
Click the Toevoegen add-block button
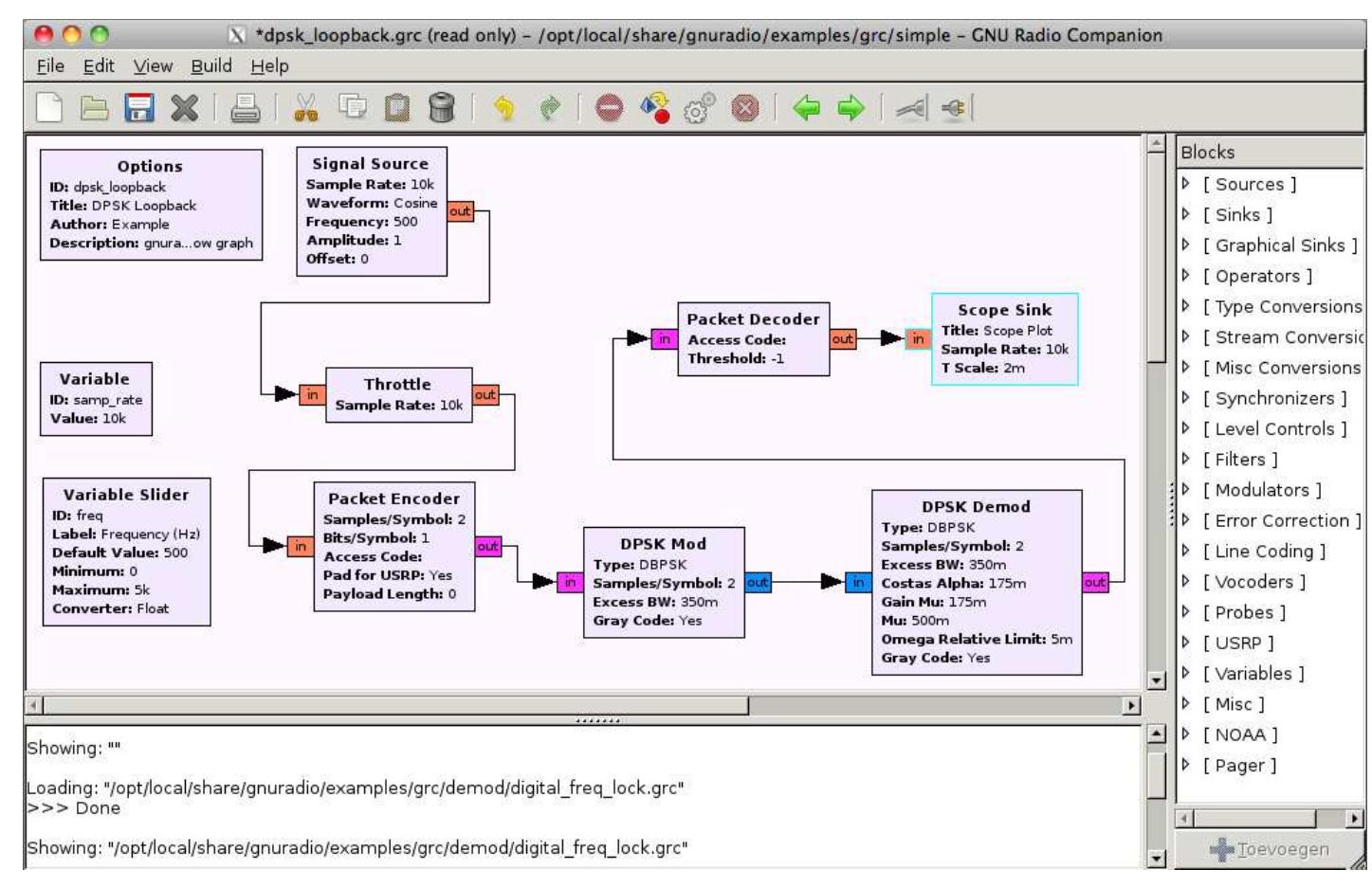1270,849
